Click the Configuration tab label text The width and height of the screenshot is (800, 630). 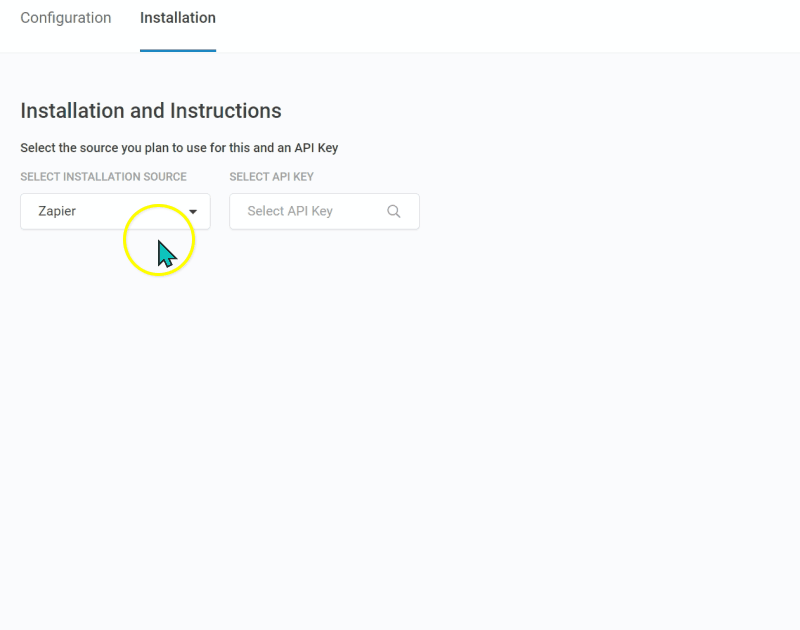(x=66, y=17)
